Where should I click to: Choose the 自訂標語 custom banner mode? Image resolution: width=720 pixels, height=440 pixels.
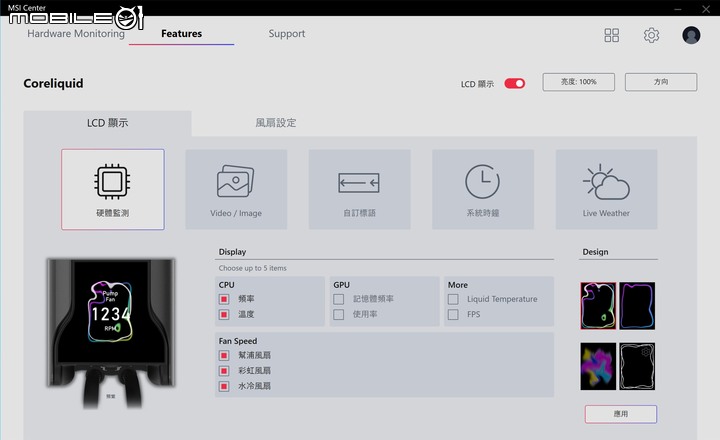tap(360, 189)
